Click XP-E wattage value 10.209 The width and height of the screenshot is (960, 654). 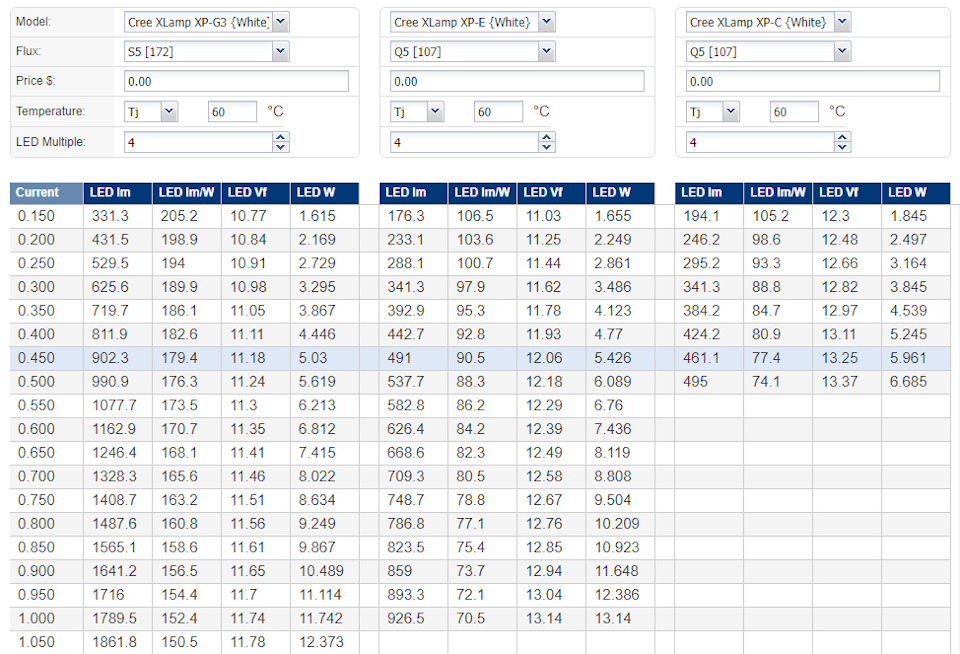(x=617, y=524)
